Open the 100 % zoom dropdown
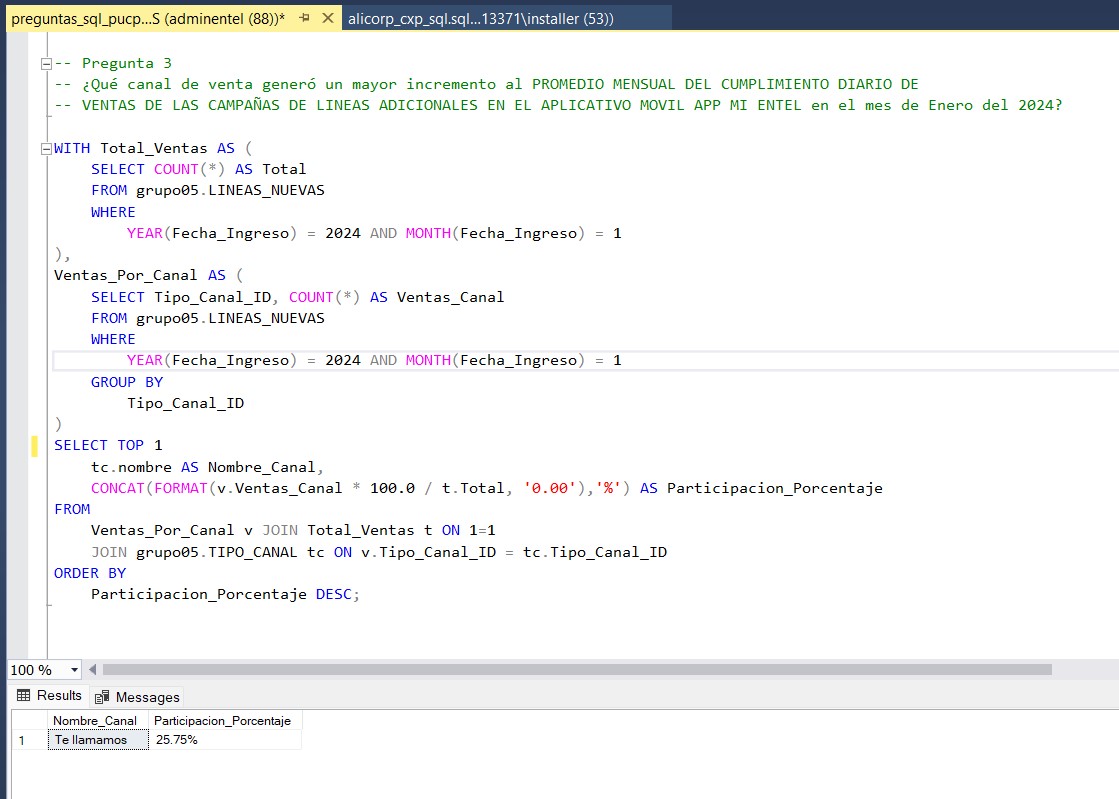Screen dimensions: 1119x799 coord(74,670)
